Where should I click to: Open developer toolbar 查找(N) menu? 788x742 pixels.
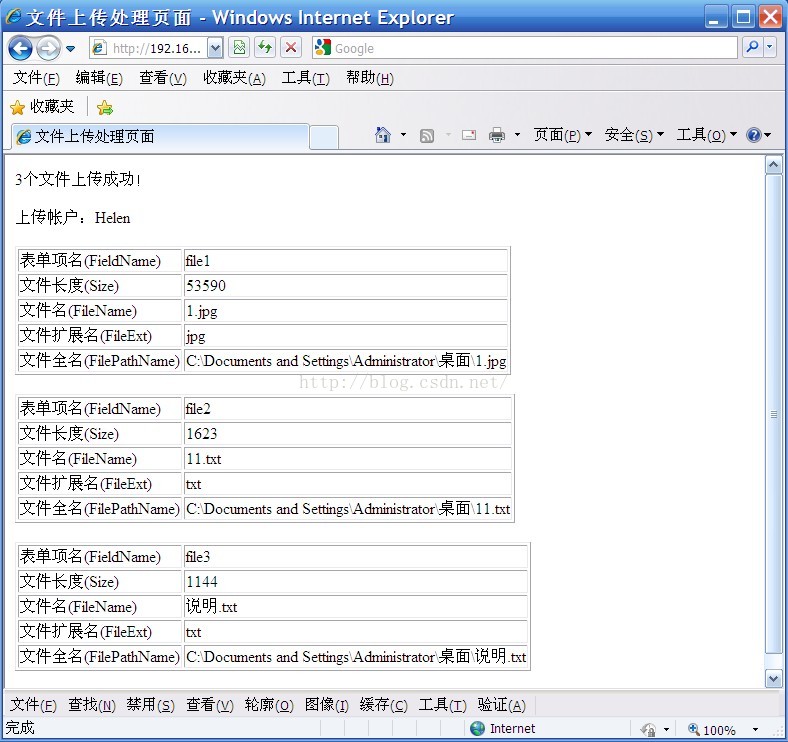pos(92,705)
